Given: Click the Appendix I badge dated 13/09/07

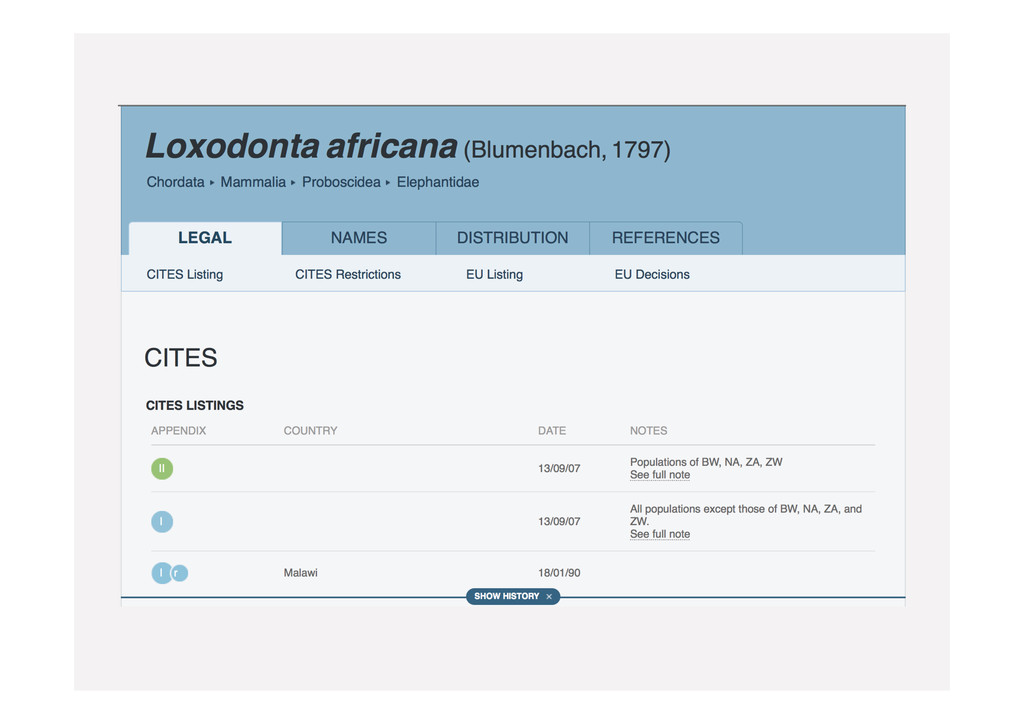Looking at the screenshot, I should (162, 521).
